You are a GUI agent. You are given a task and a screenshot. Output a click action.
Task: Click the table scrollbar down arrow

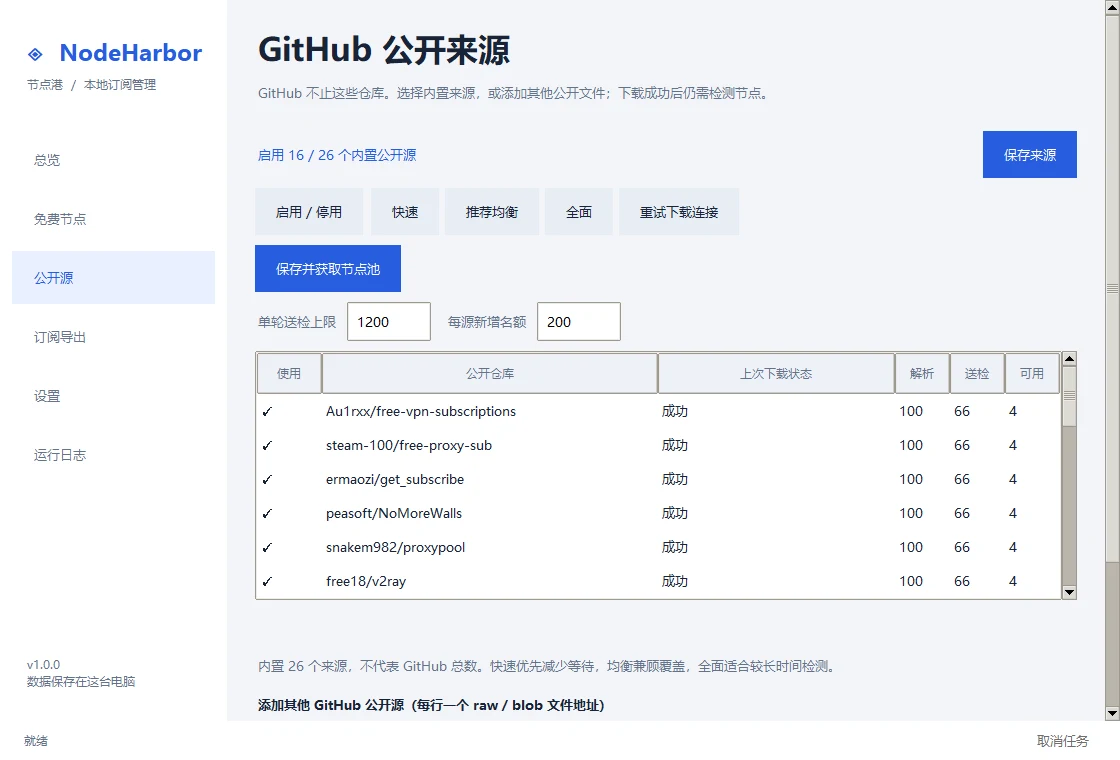(1069, 592)
